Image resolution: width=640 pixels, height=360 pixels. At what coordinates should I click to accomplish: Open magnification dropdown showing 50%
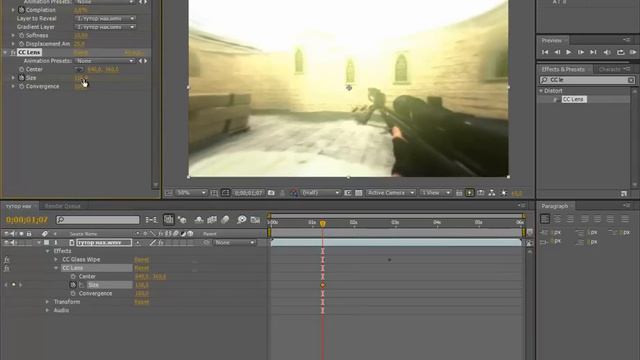click(191, 193)
